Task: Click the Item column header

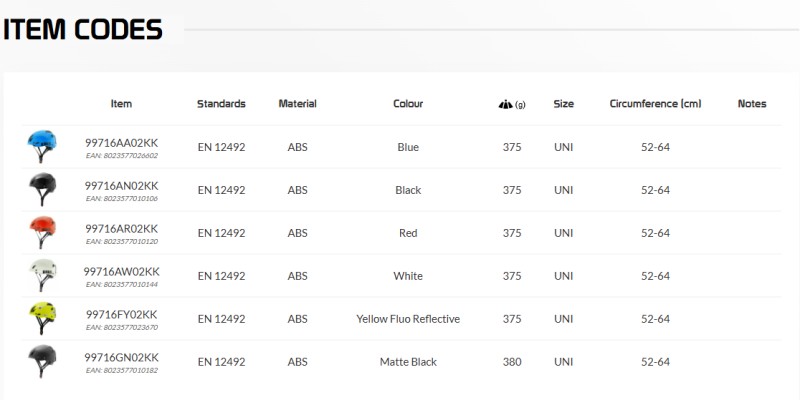Action: coord(121,104)
